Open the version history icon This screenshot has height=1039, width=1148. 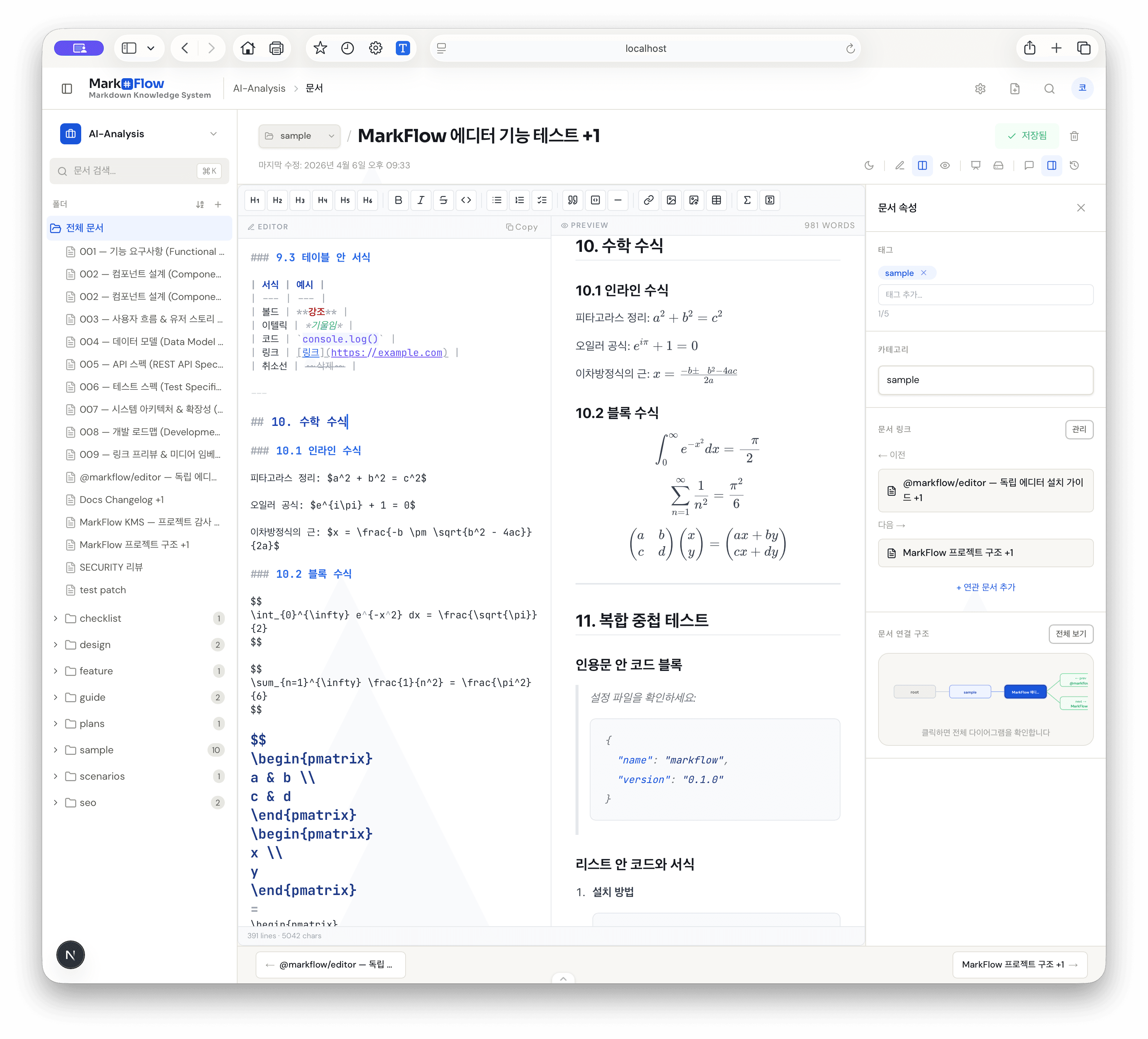(1075, 166)
